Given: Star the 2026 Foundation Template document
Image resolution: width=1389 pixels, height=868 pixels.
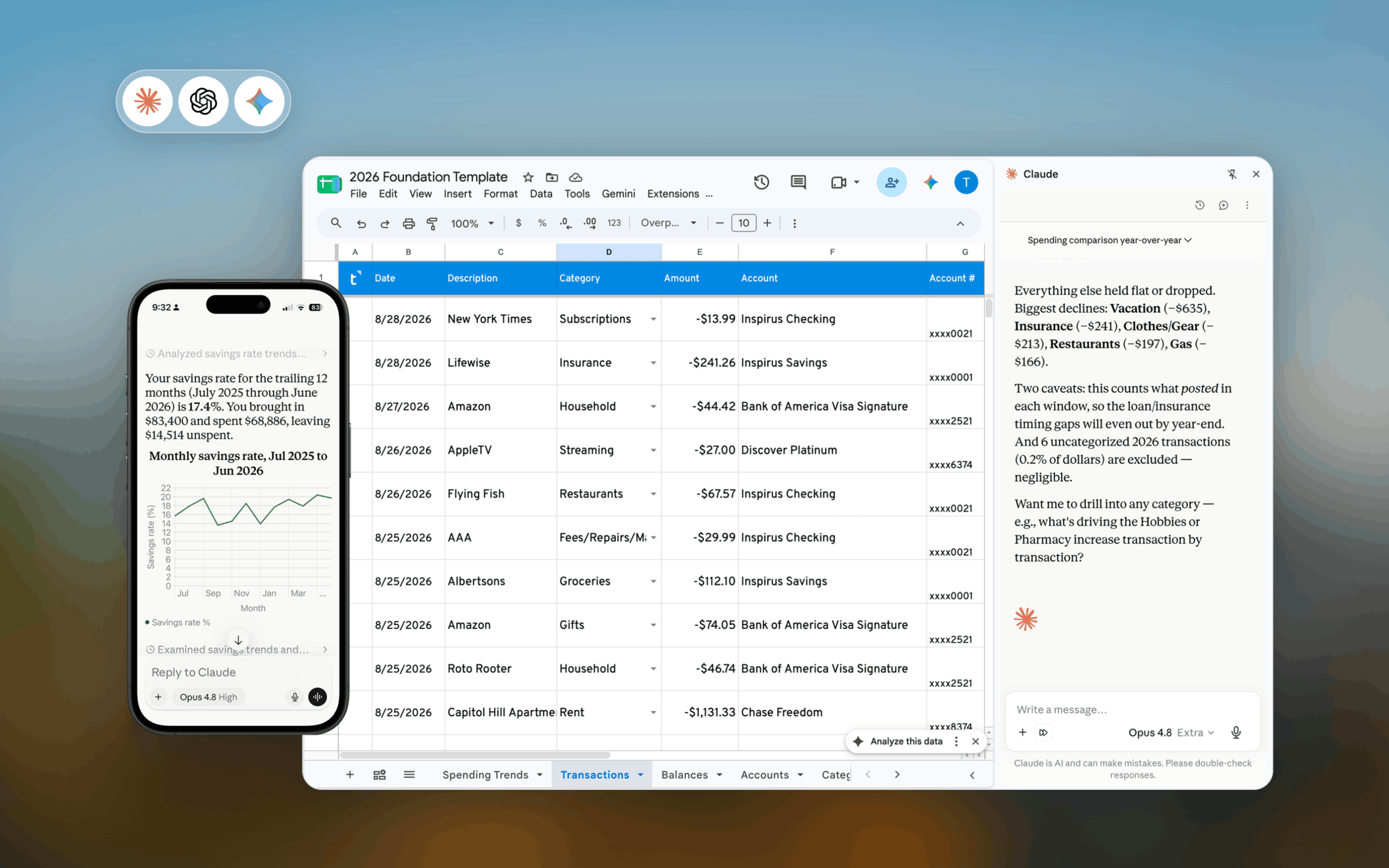Looking at the screenshot, I should pyautogui.click(x=528, y=177).
